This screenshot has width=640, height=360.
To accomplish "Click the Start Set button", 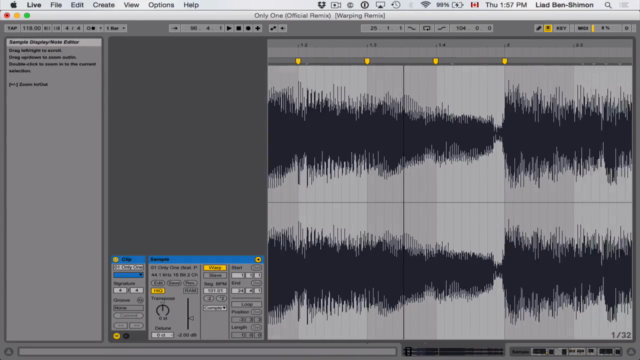I will click(x=256, y=268).
